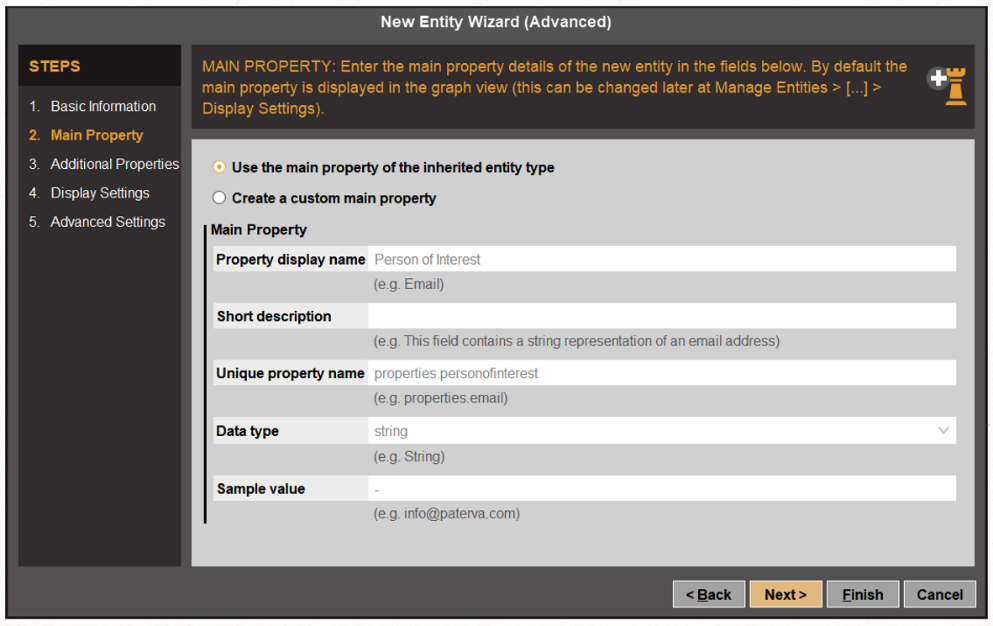
Task: Click Finish to complete the wizard
Action: (x=863, y=594)
